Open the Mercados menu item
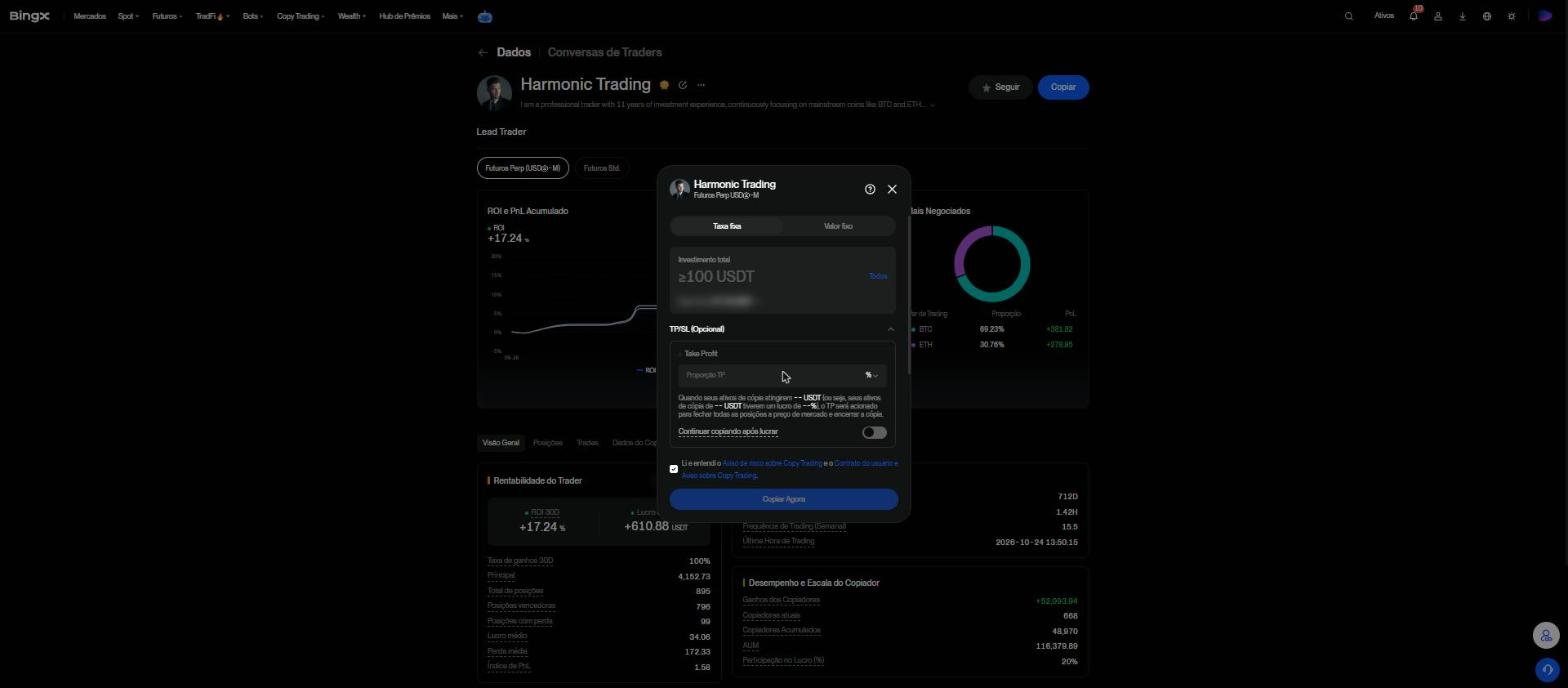The width and height of the screenshot is (1568, 688). [89, 16]
